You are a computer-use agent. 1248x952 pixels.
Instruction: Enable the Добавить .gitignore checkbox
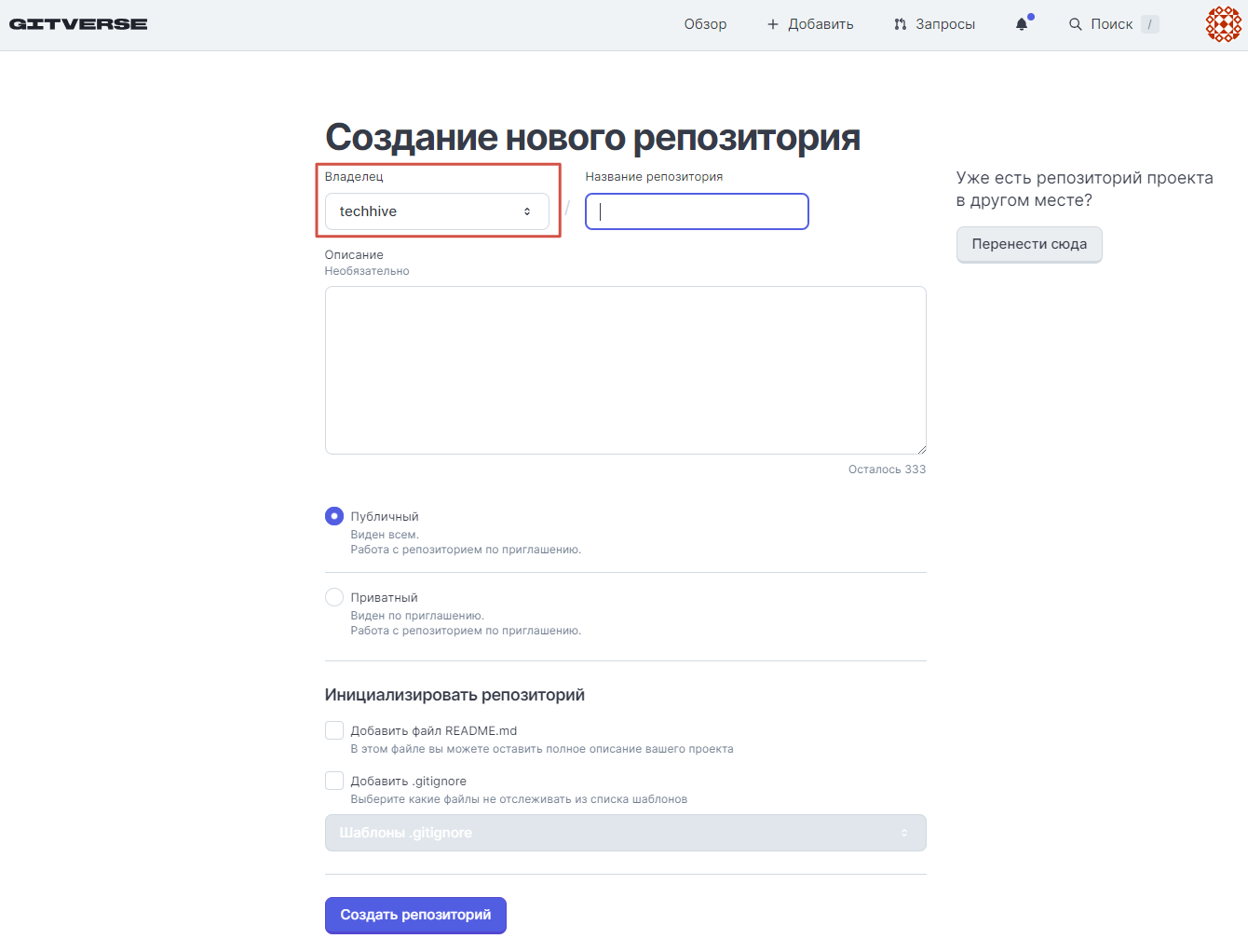334,781
